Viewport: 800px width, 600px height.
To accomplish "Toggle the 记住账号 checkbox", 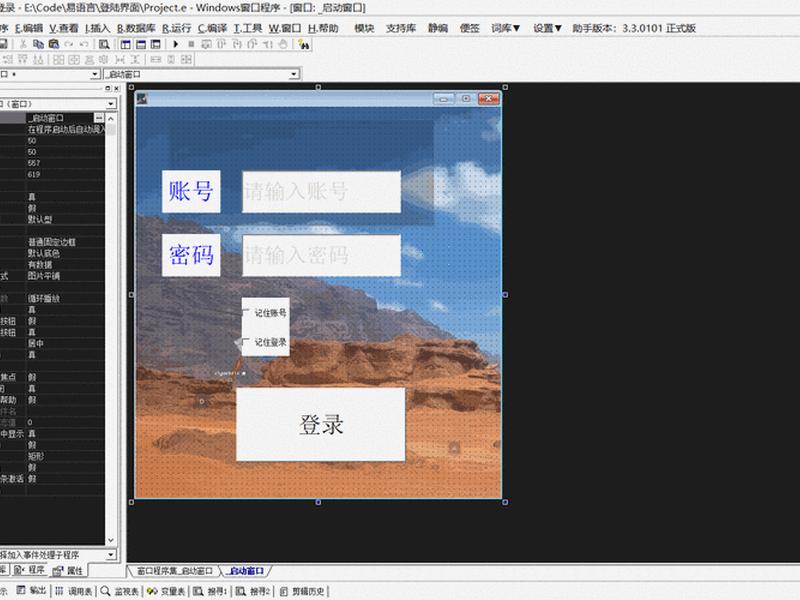I will coord(246,312).
